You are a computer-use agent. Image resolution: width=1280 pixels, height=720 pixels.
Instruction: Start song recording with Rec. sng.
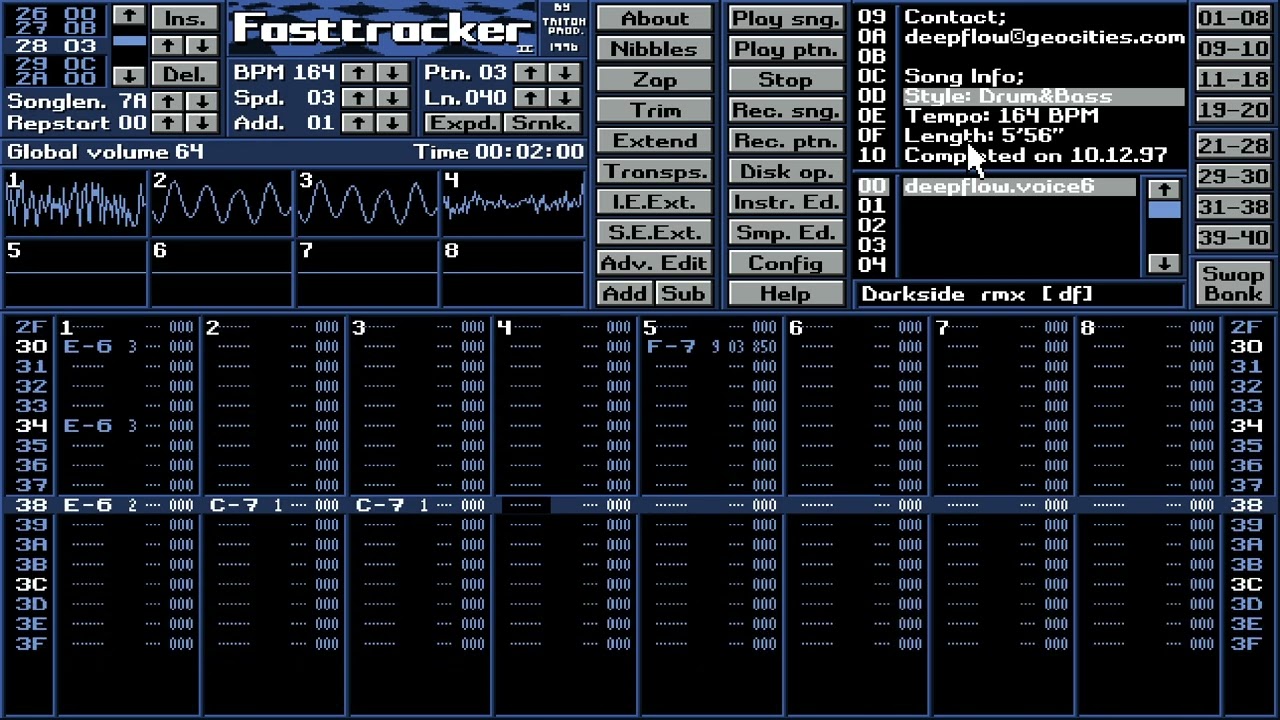785,110
